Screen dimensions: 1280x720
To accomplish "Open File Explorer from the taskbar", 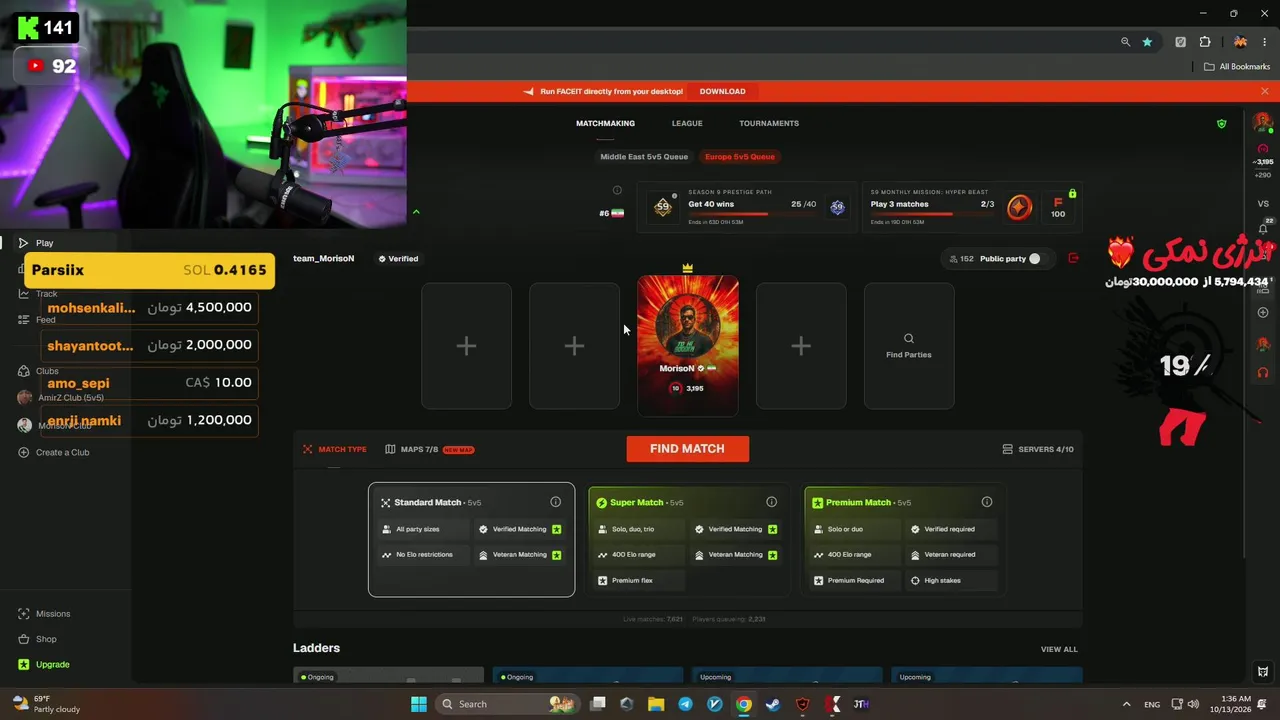I will pyautogui.click(x=656, y=704).
